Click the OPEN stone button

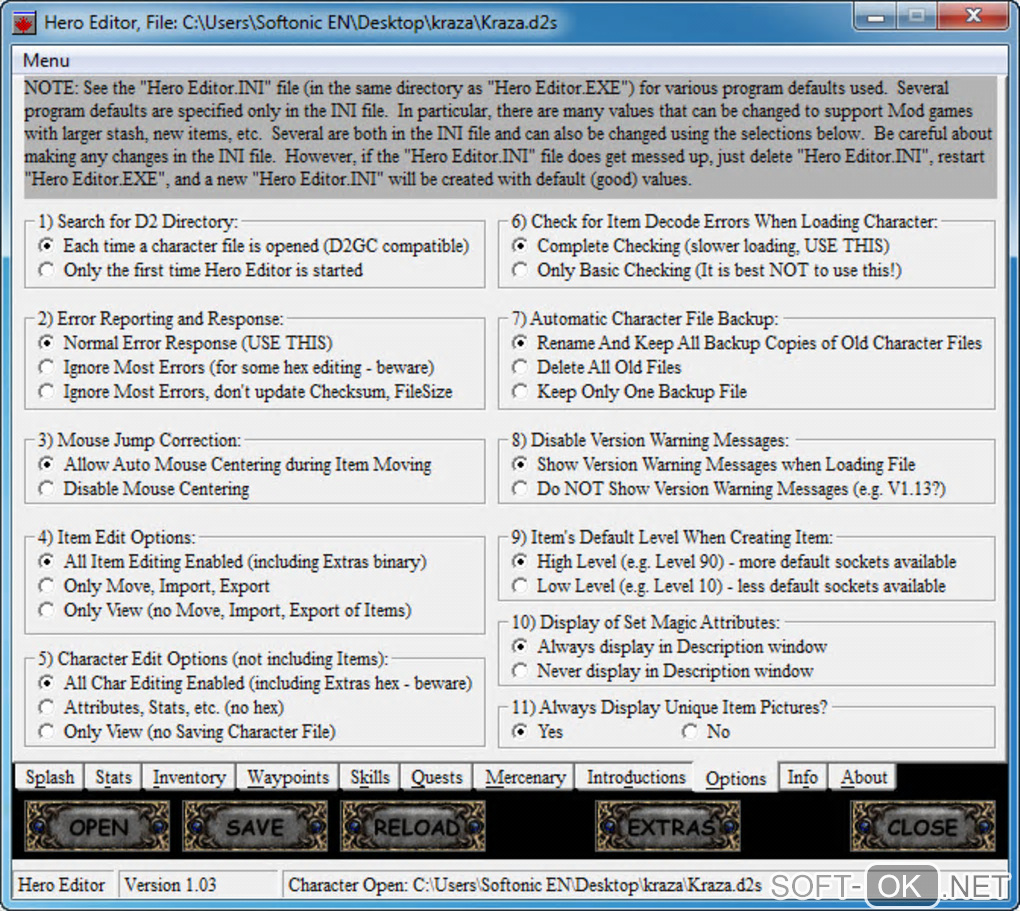[x=98, y=826]
